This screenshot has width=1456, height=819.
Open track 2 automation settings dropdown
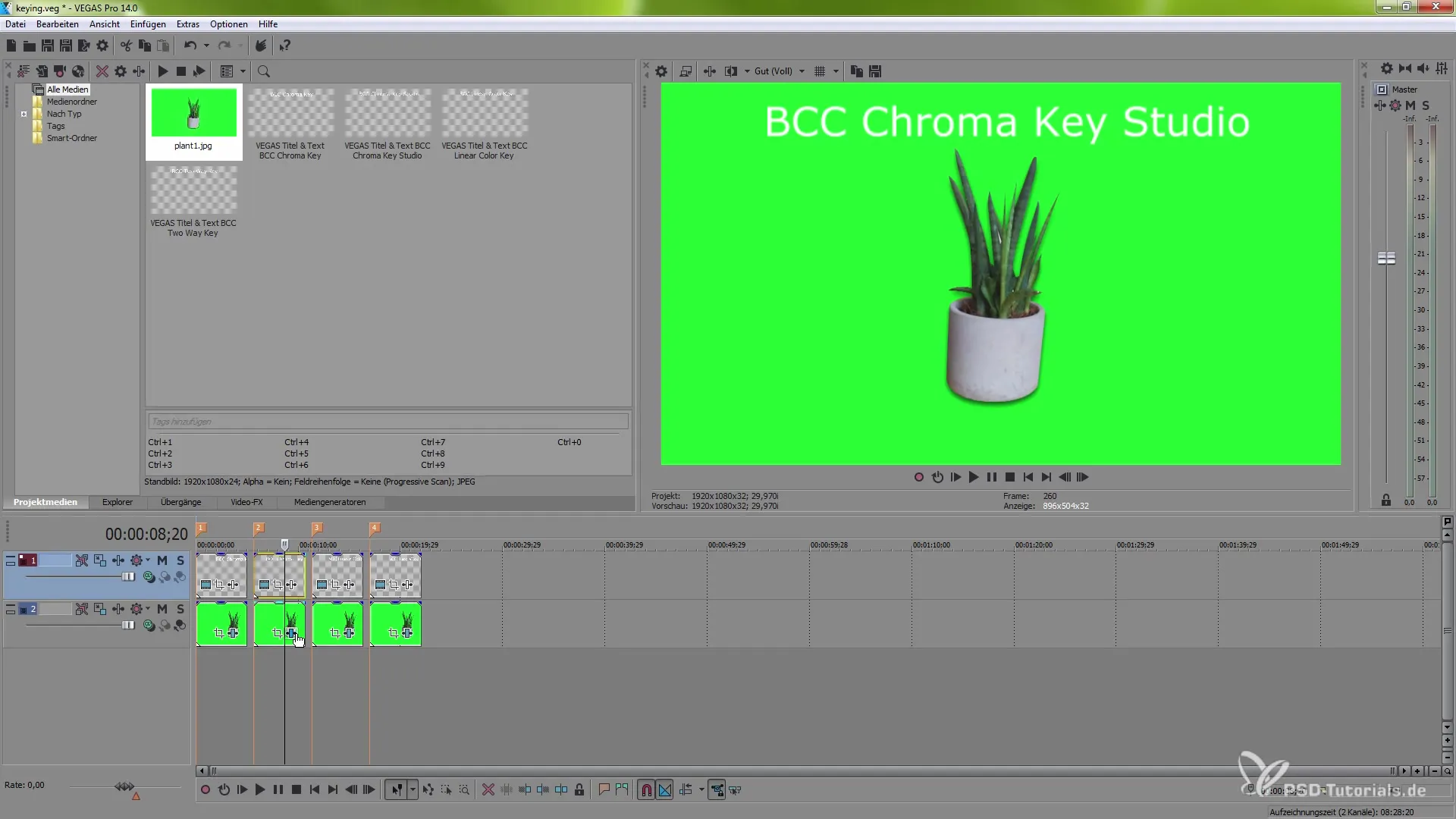148,609
